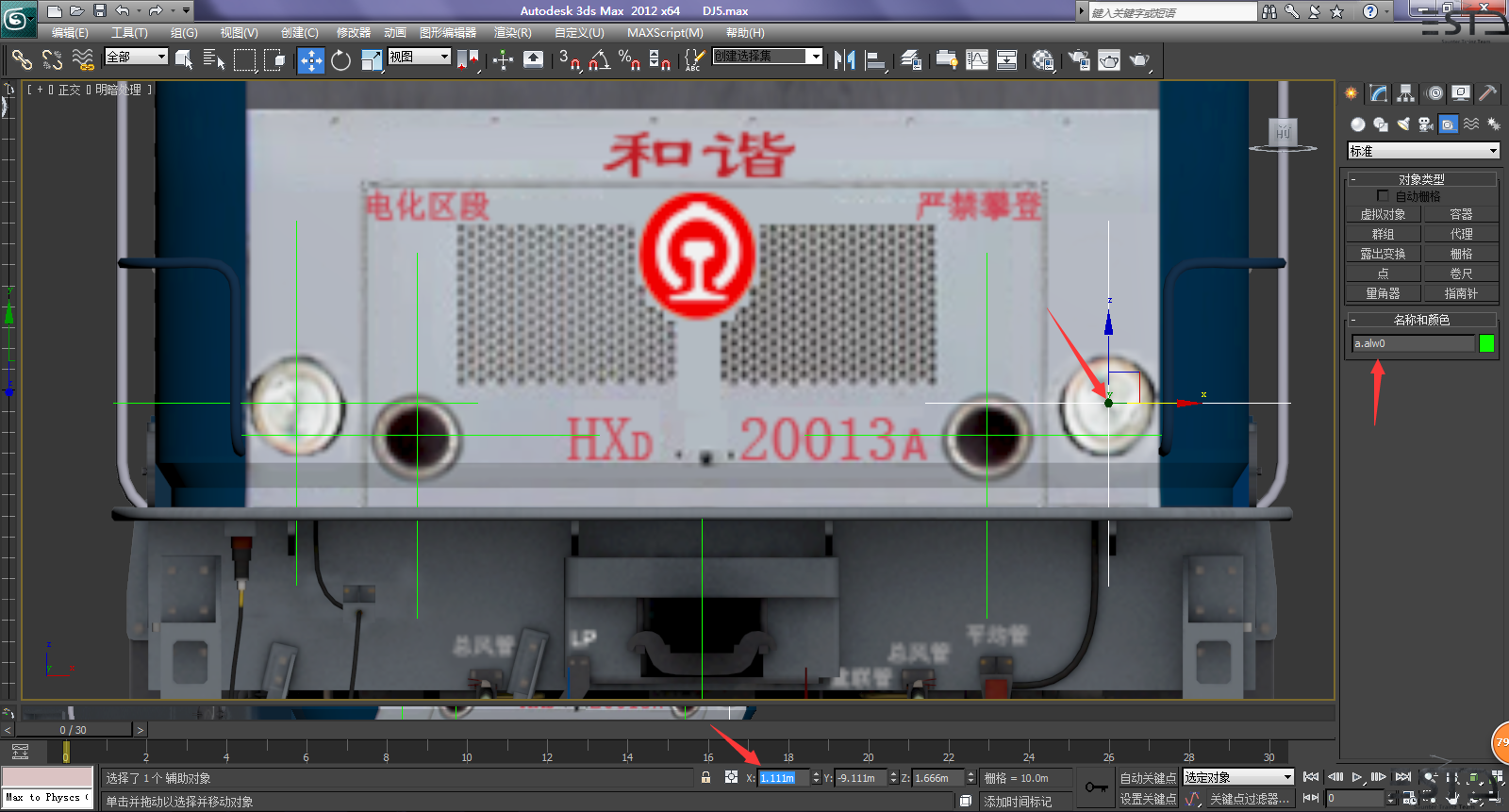Open Edit Named Selection Sets
This screenshot has width=1509, height=812.
pyautogui.click(x=694, y=59)
